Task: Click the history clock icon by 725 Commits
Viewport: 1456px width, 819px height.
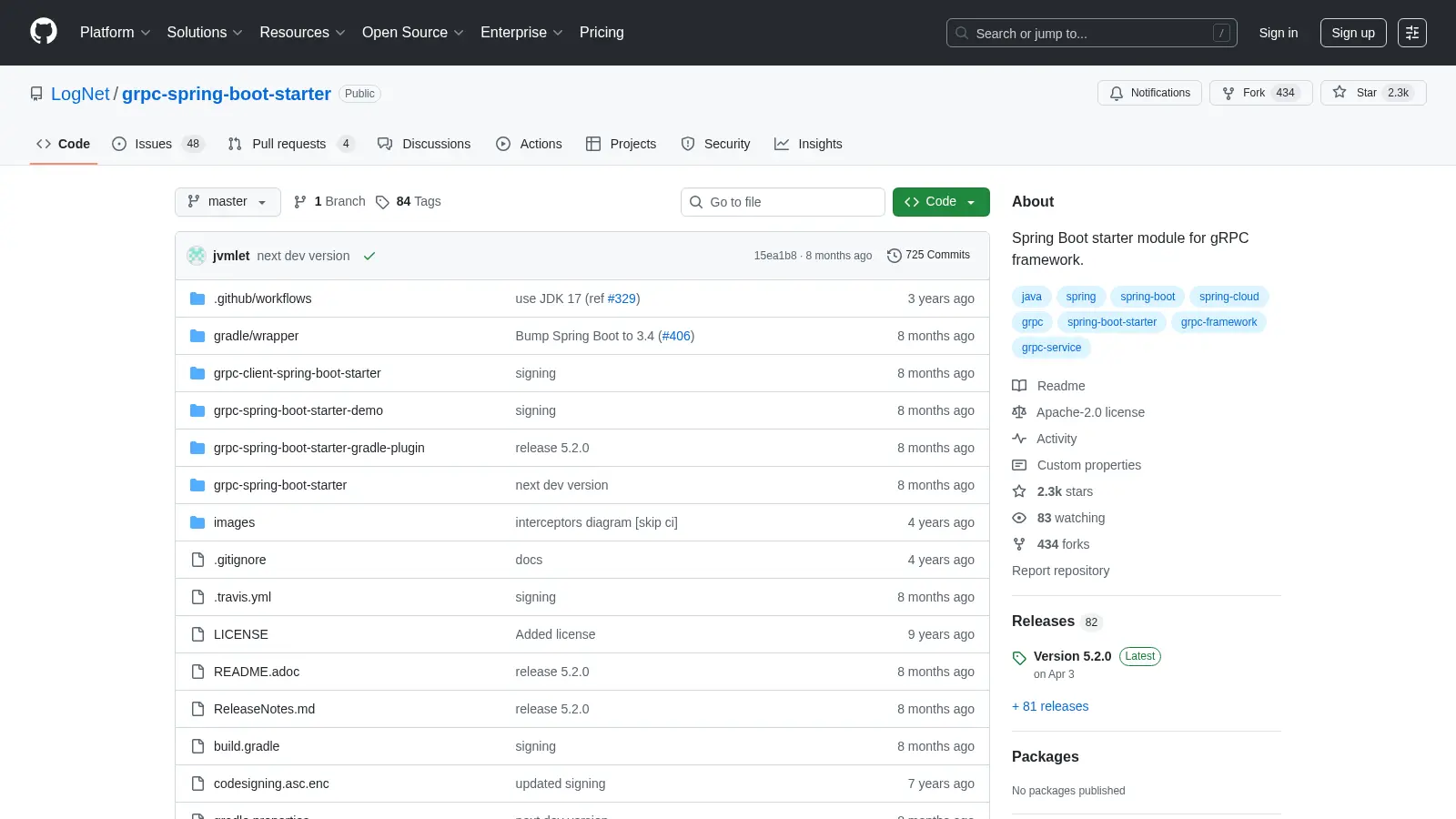Action: coord(895,256)
